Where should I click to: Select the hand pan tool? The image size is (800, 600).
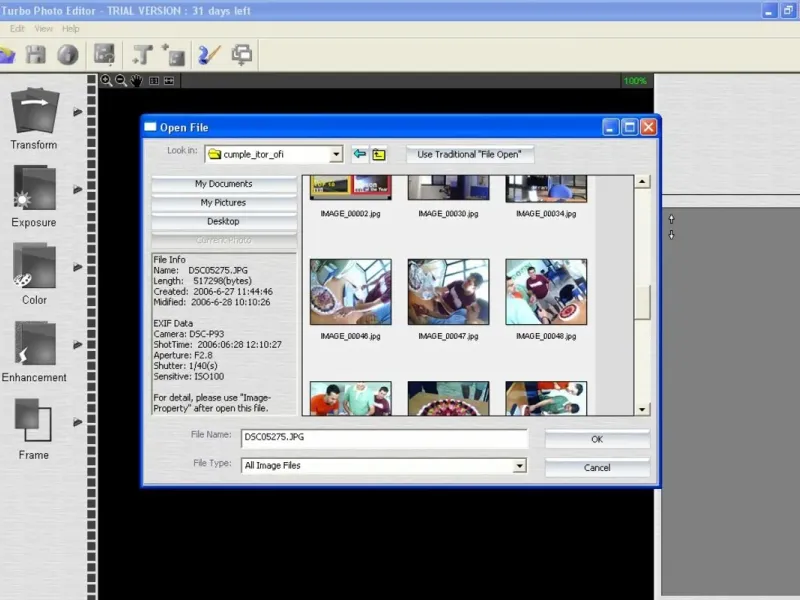point(137,80)
